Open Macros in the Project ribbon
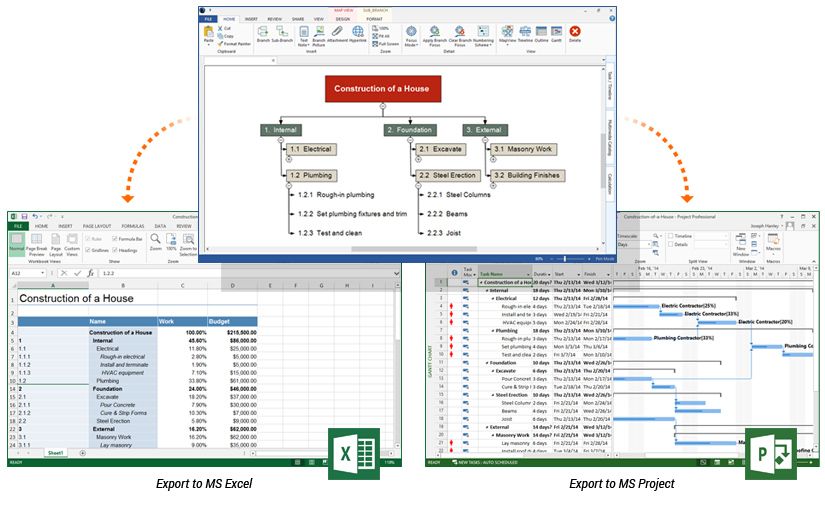Viewport: 825px width, 512px height. (773, 242)
